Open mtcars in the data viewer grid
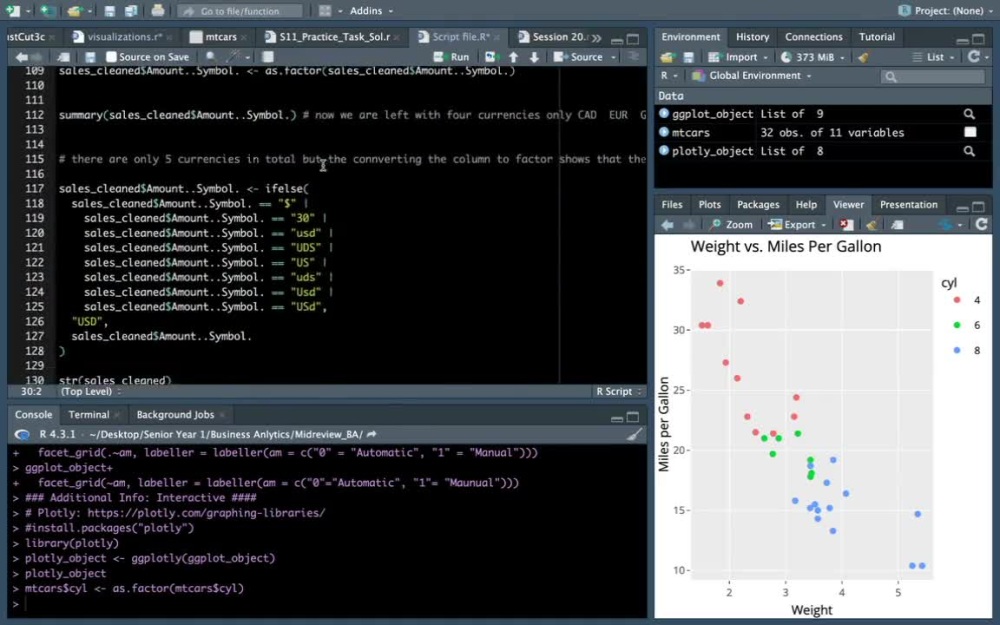 coord(968,131)
